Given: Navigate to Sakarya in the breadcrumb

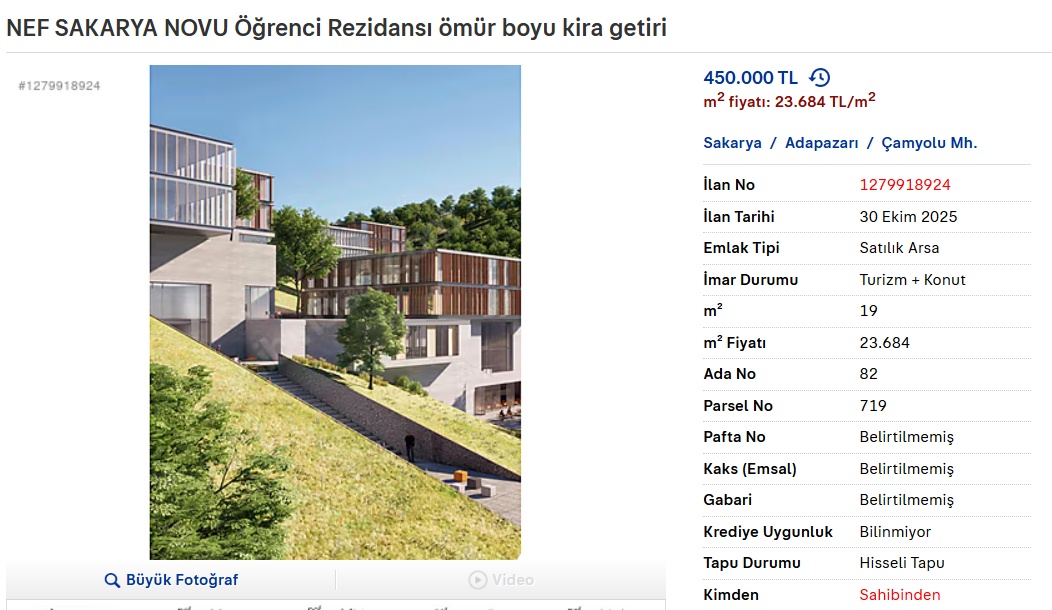Looking at the screenshot, I should pos(732,143).
